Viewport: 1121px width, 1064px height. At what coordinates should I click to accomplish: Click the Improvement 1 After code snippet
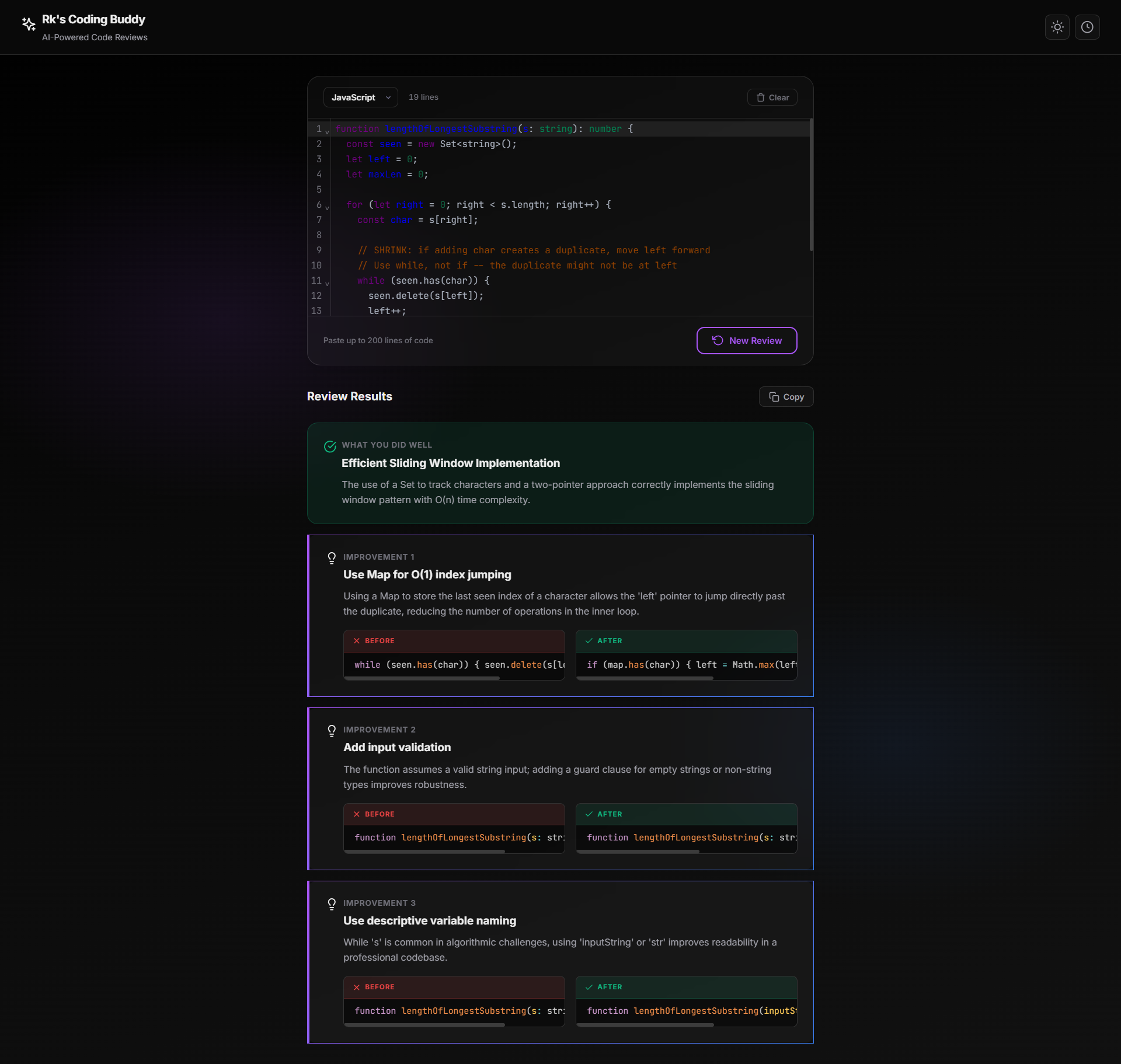click(x=687, y=665)
